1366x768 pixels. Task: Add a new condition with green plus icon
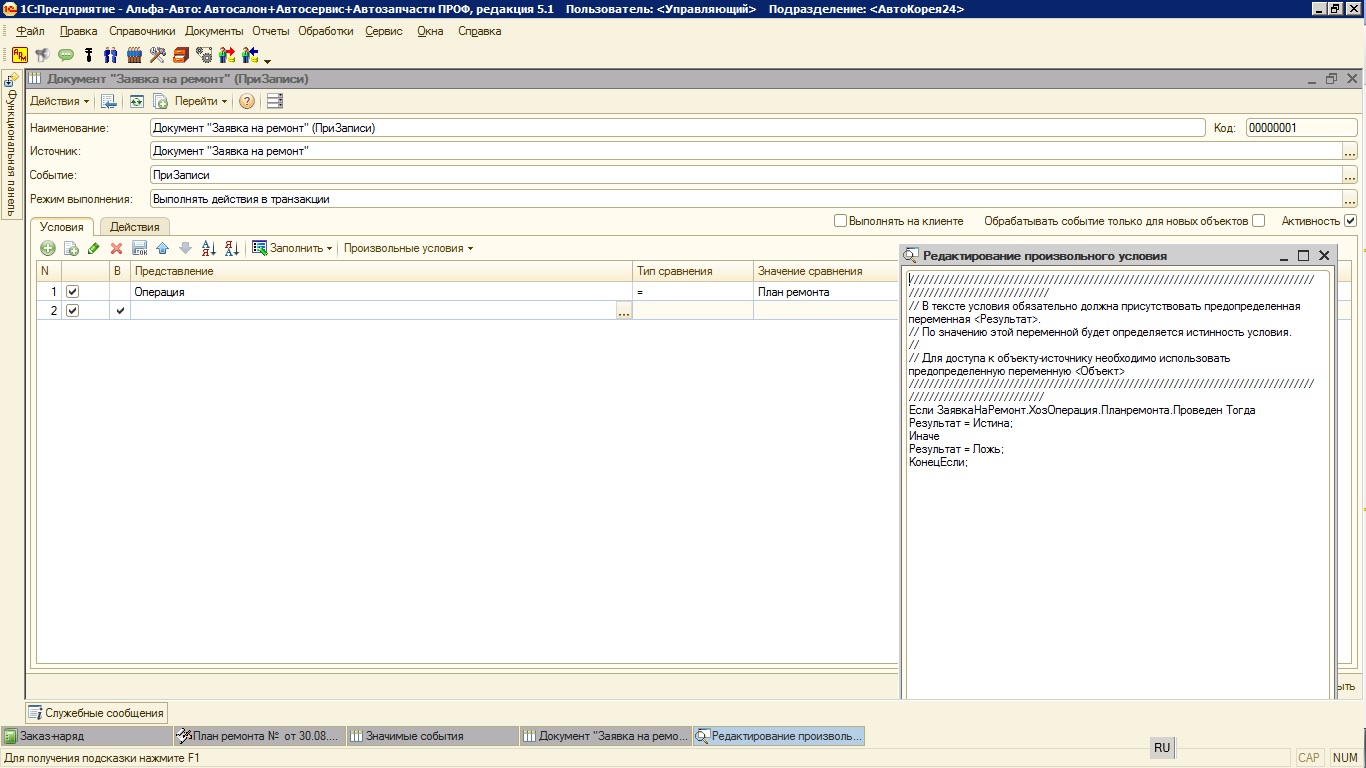click(x=48, y=248)
